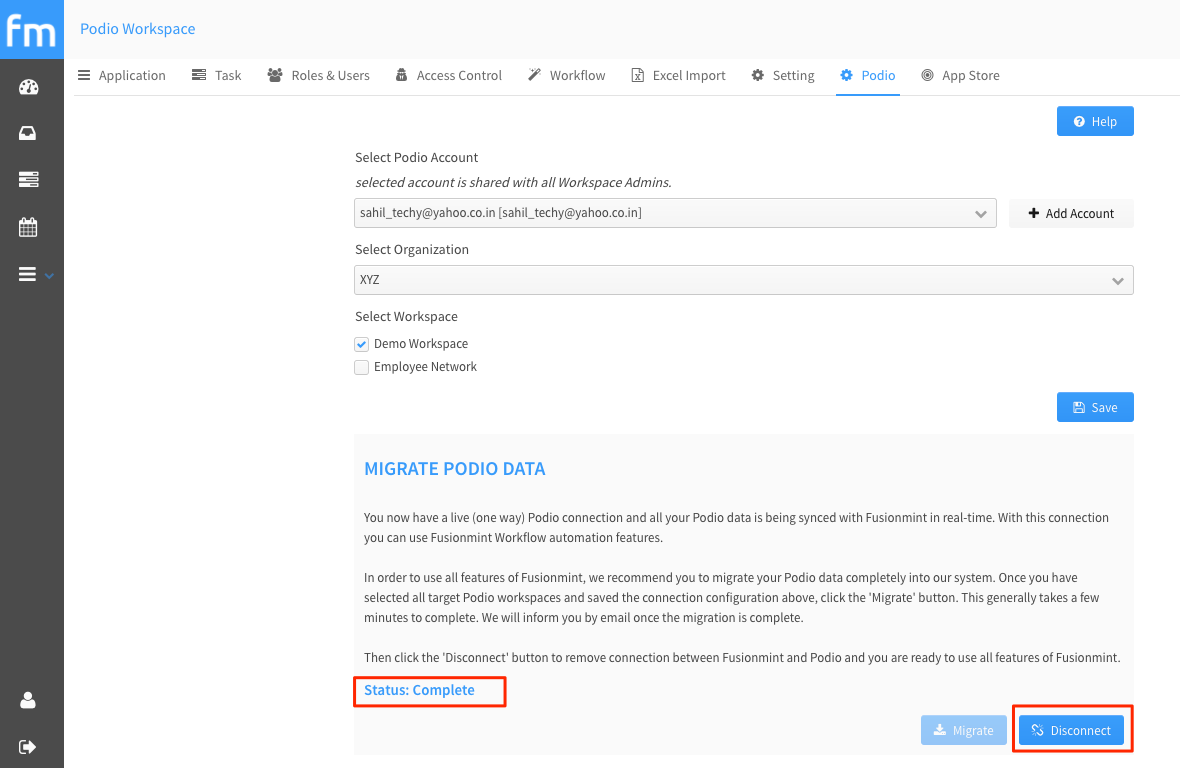Screen dimensions: 1180x768
Task: Uncheck the Demo Workspace checkbox
Action: (x=361, y=345)
